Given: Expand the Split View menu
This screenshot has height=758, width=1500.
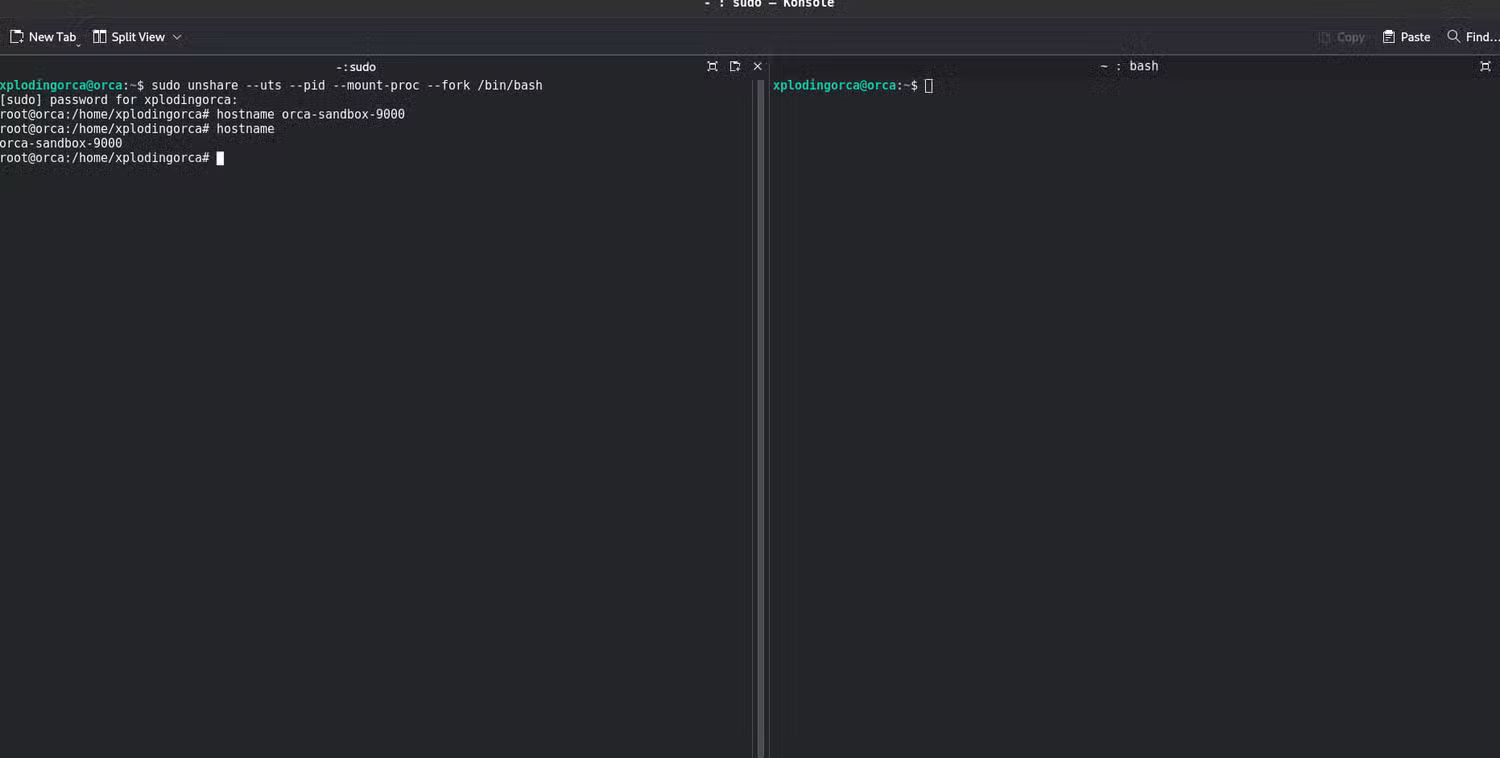Looking at the screenshot, I should coord(138,37).
